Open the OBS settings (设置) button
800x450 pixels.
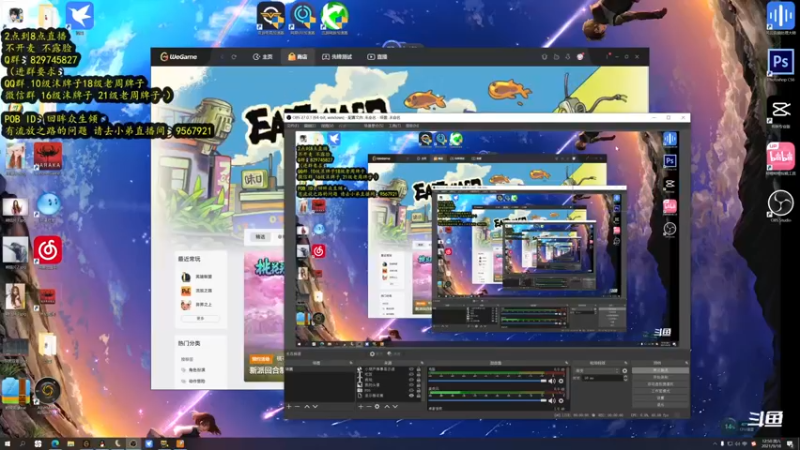pyautogui.click(x=660, y=398)
